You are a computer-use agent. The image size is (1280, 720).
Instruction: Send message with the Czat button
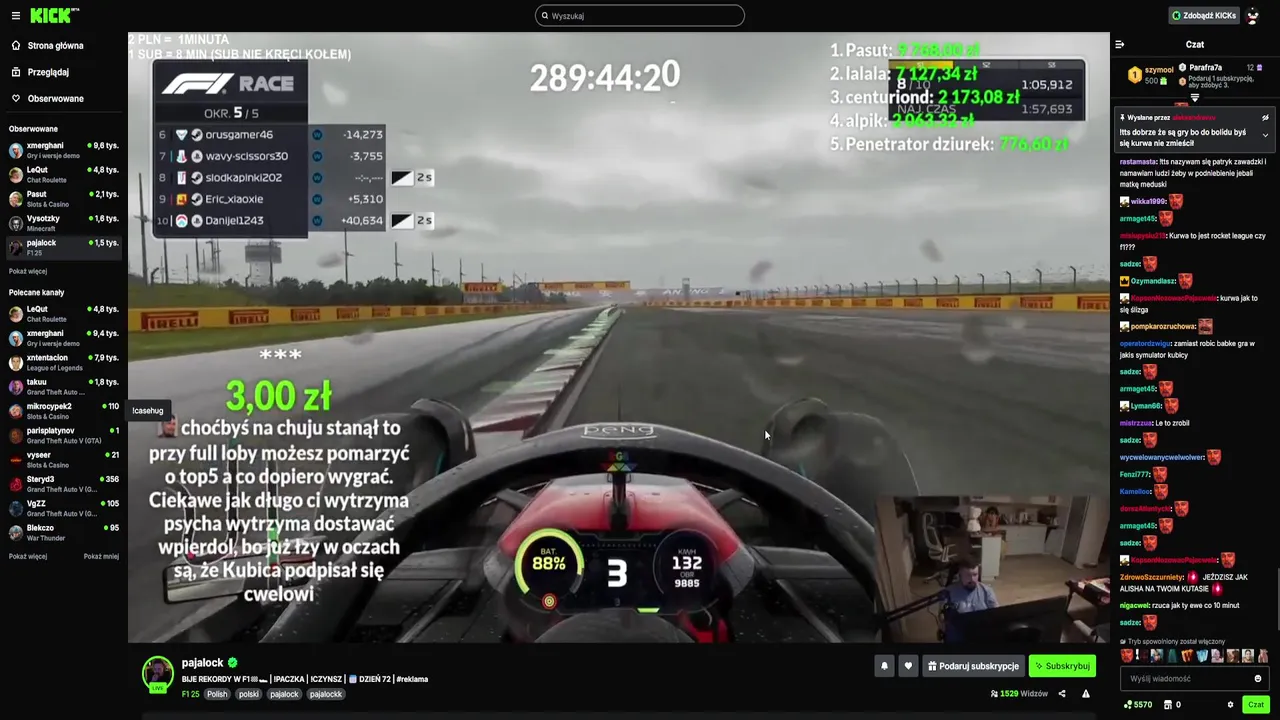[1256, 705]
